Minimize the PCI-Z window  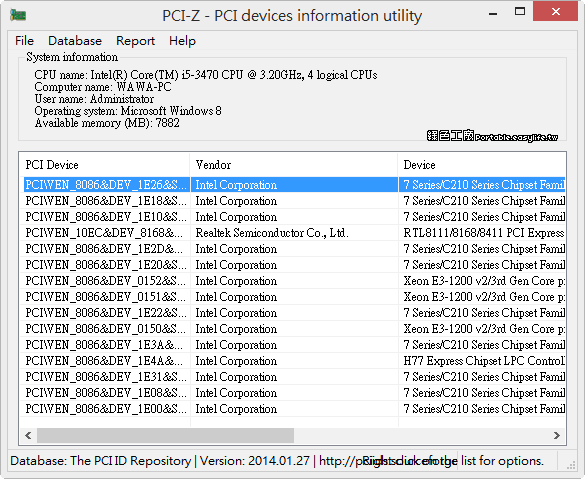[493, 13]
